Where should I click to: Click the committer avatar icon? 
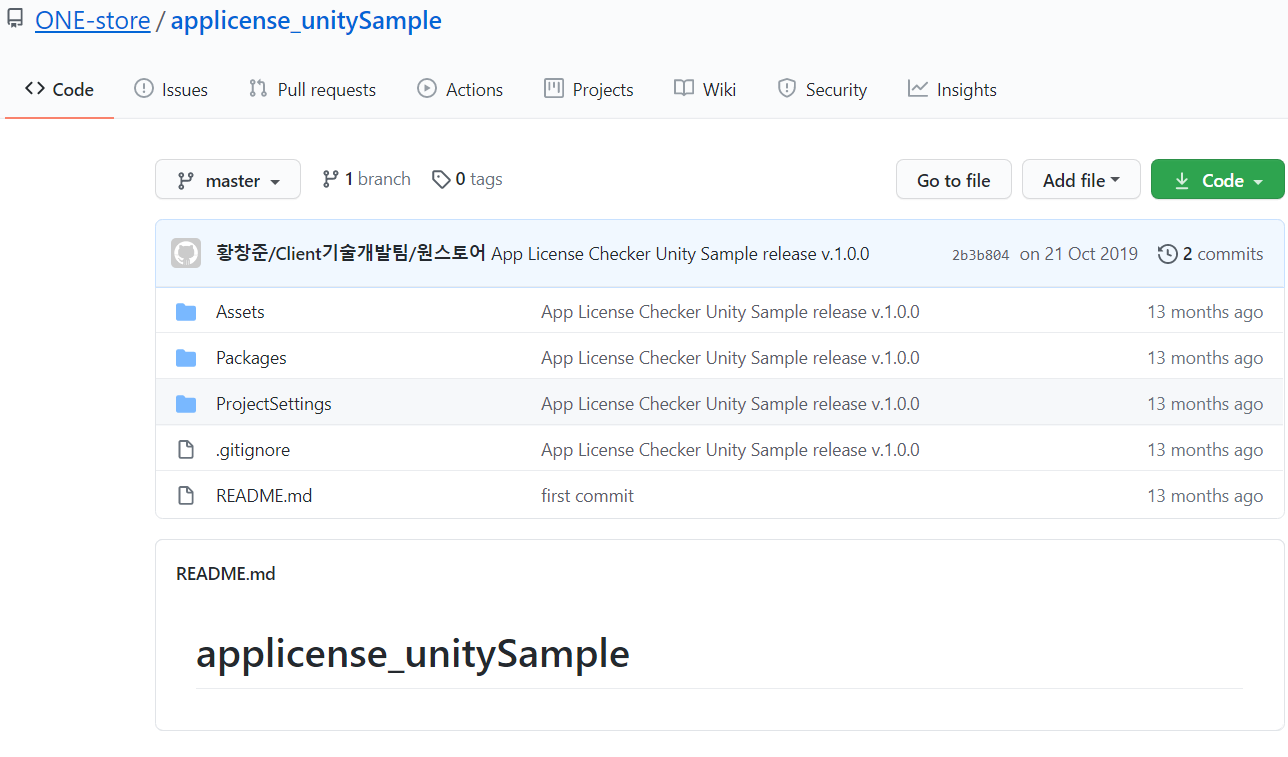point(186,253)
